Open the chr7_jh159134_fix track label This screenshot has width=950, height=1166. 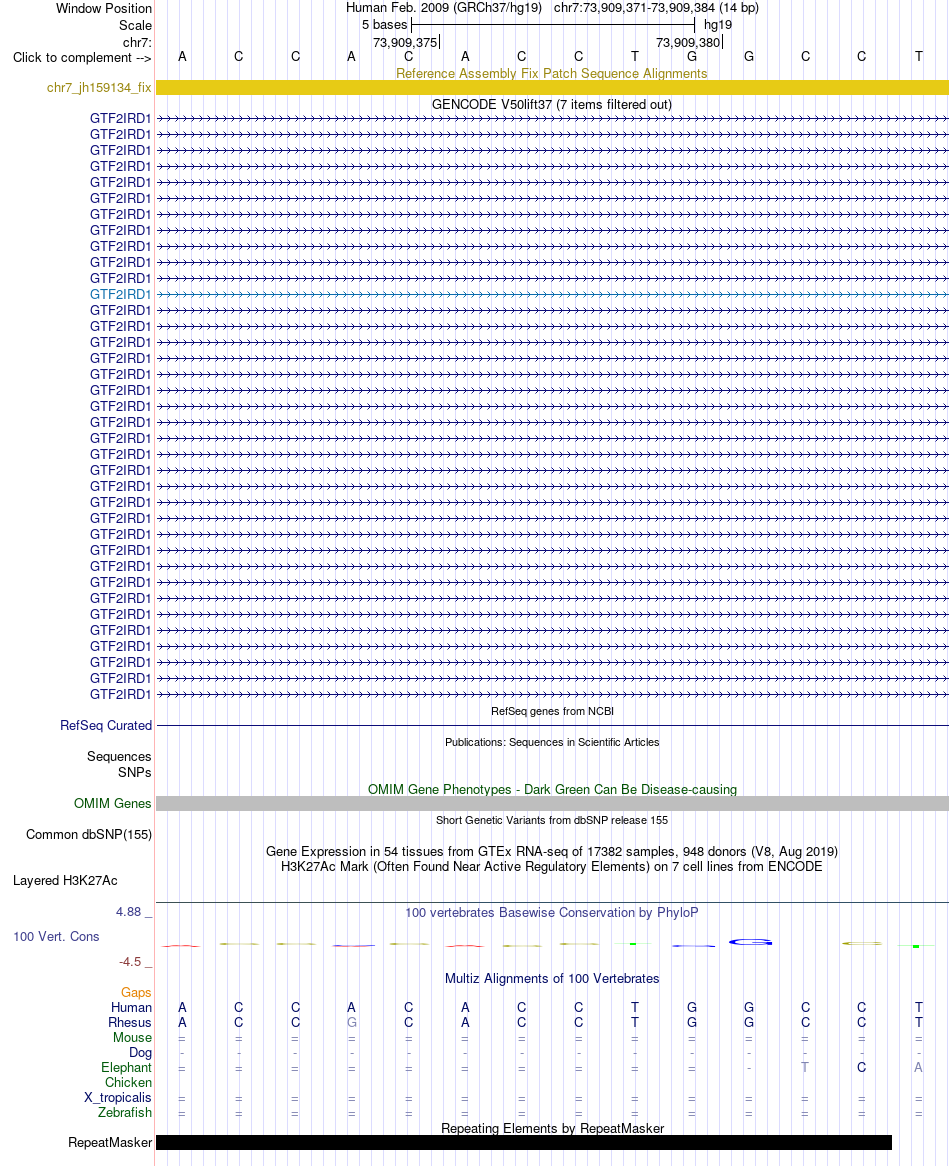coord(99,88)
